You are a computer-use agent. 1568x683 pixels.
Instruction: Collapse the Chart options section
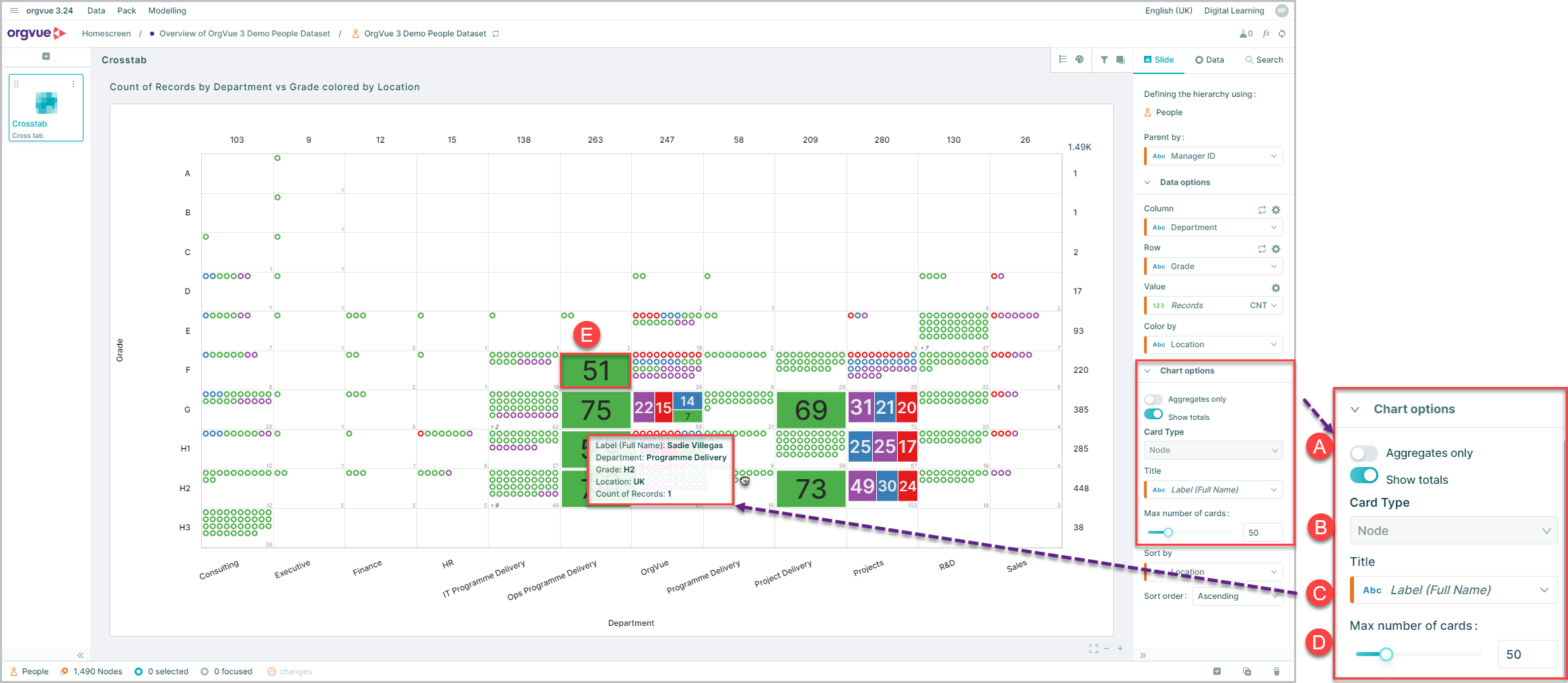(x=1147, y=371)
